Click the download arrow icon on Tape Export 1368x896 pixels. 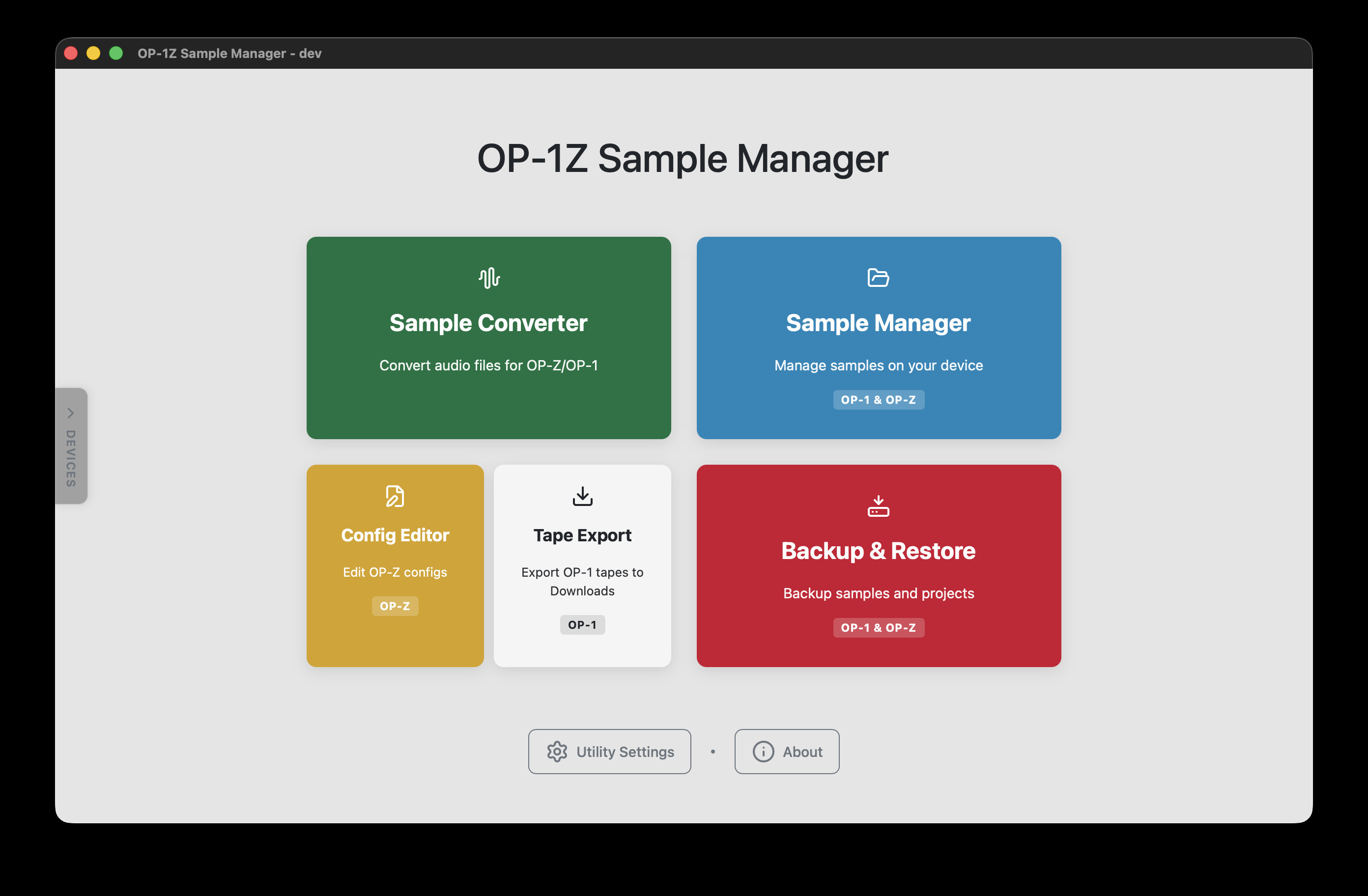[x=582, y=497]
